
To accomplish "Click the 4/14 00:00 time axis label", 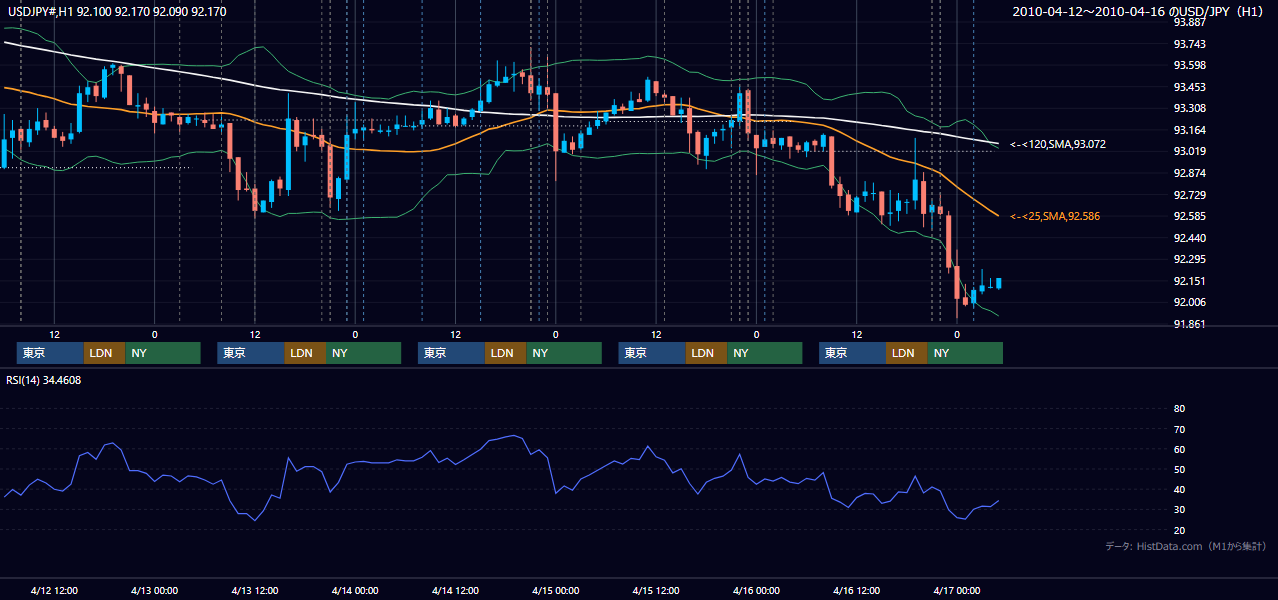I will pyautogui.click(x=355, y=590).
